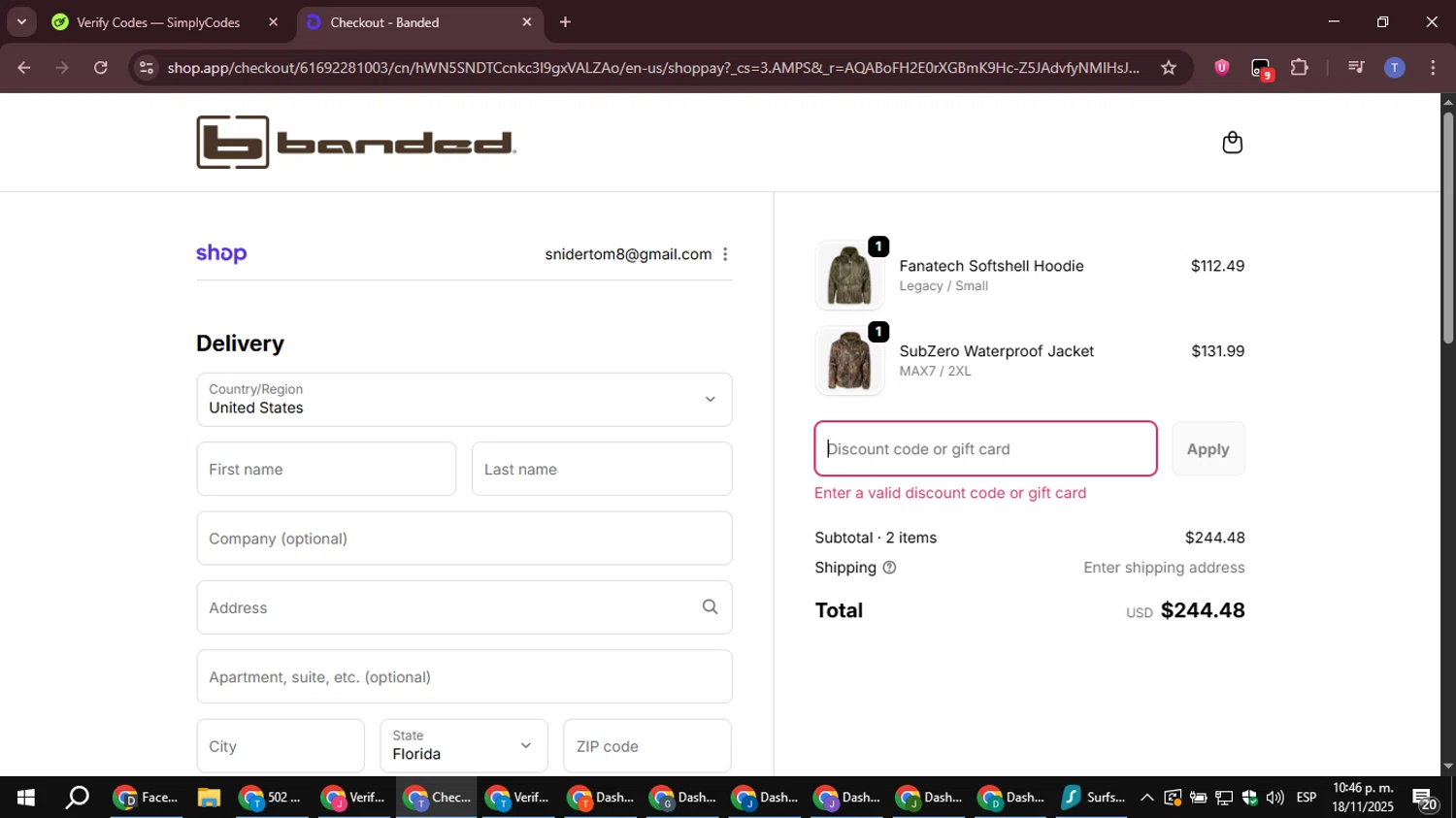Screen dimensions: 1456x818
Task: Click the $131.99 jacket price
Action: pos(1217,351)
